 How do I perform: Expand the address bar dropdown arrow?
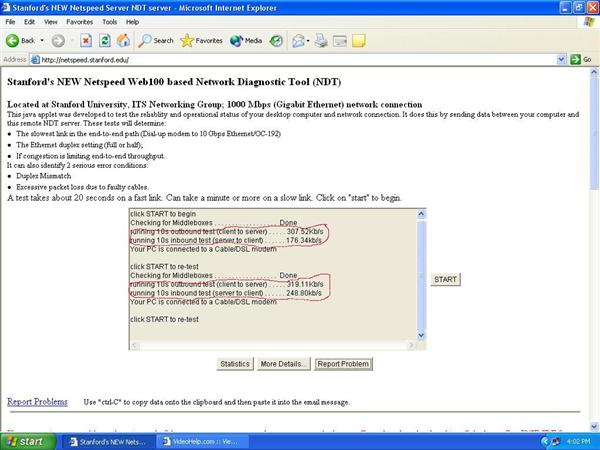click(561, 60)
